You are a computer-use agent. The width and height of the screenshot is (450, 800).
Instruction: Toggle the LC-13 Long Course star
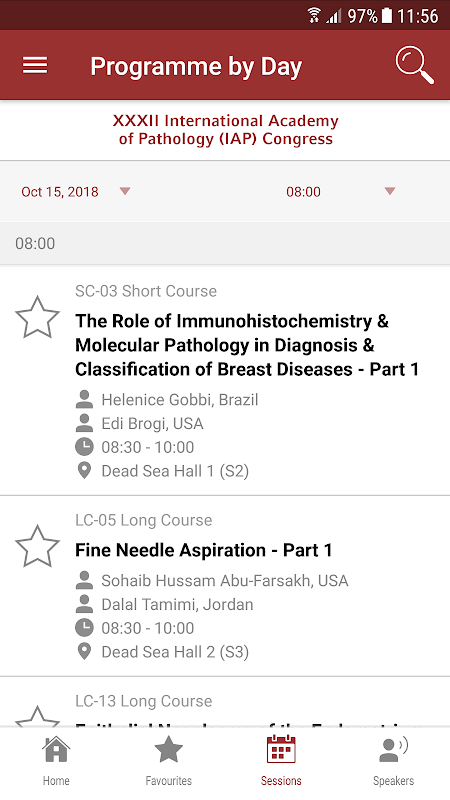(x=37, y=715)
